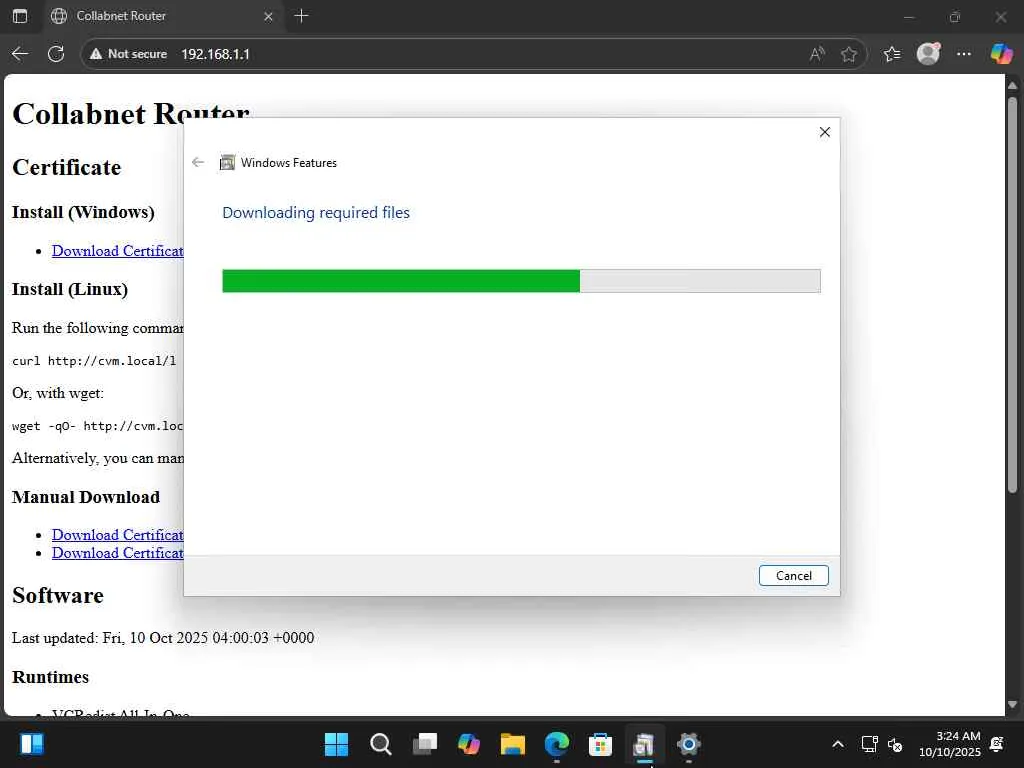Open File Explorer from taskbar
1024x768 pixels.
click(x=513, y=744)
